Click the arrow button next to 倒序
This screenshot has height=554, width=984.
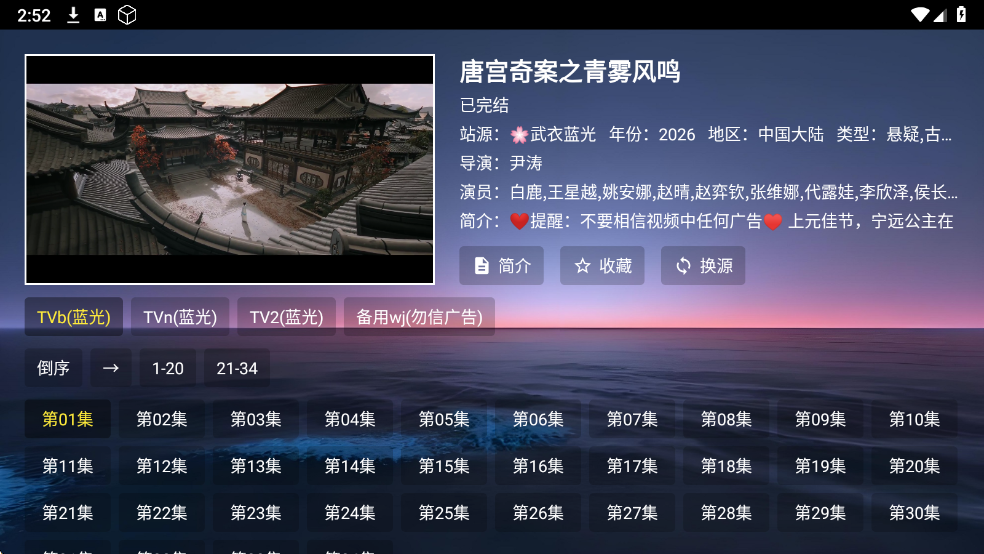coord(110,368)
